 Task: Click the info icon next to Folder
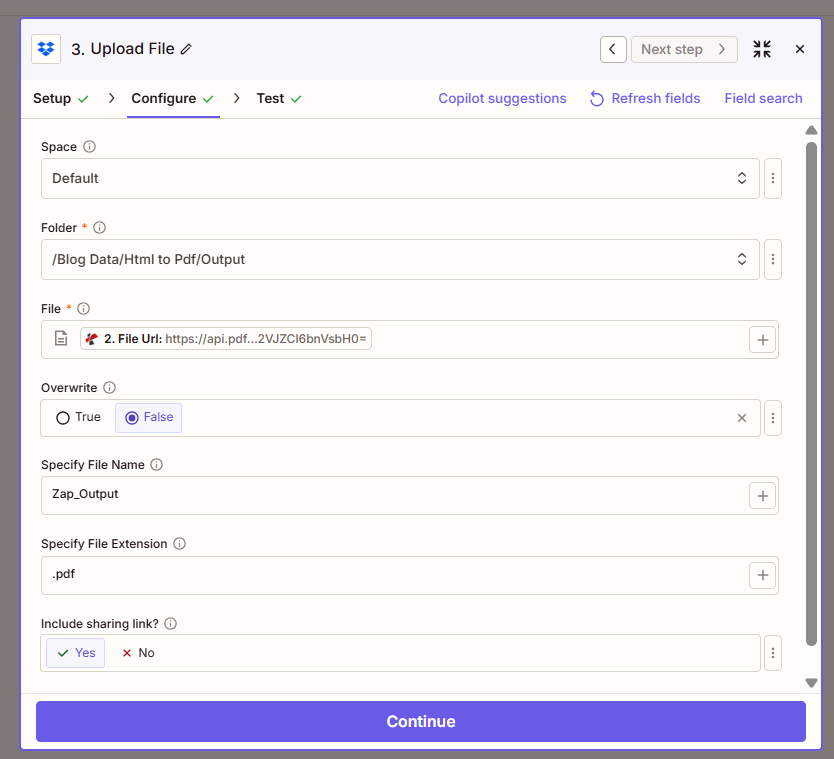coord(99,228)
